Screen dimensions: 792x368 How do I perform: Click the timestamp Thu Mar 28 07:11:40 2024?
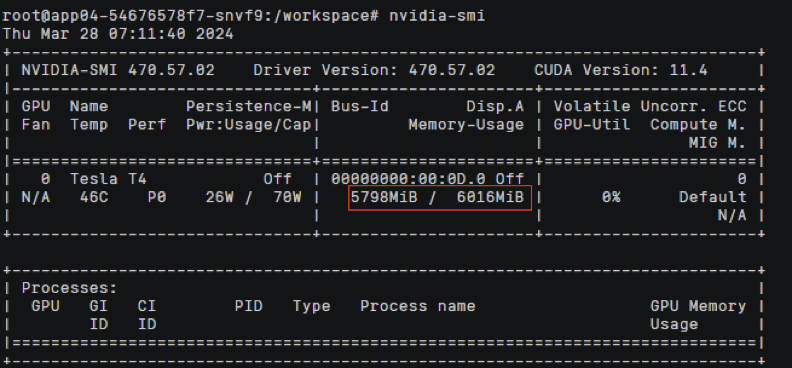(118, 34)
